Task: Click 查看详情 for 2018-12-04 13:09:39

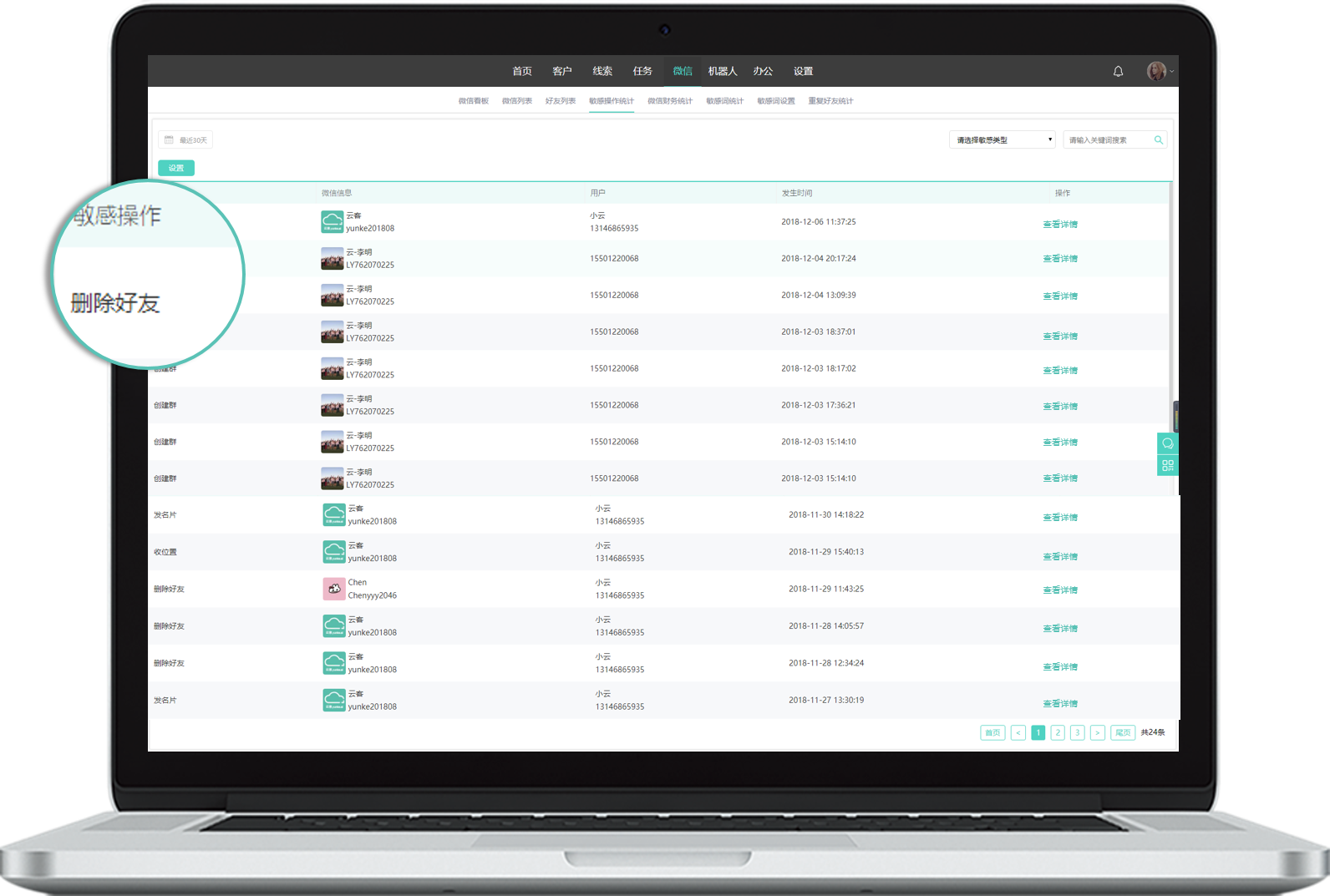Action: click(1060, 296)
